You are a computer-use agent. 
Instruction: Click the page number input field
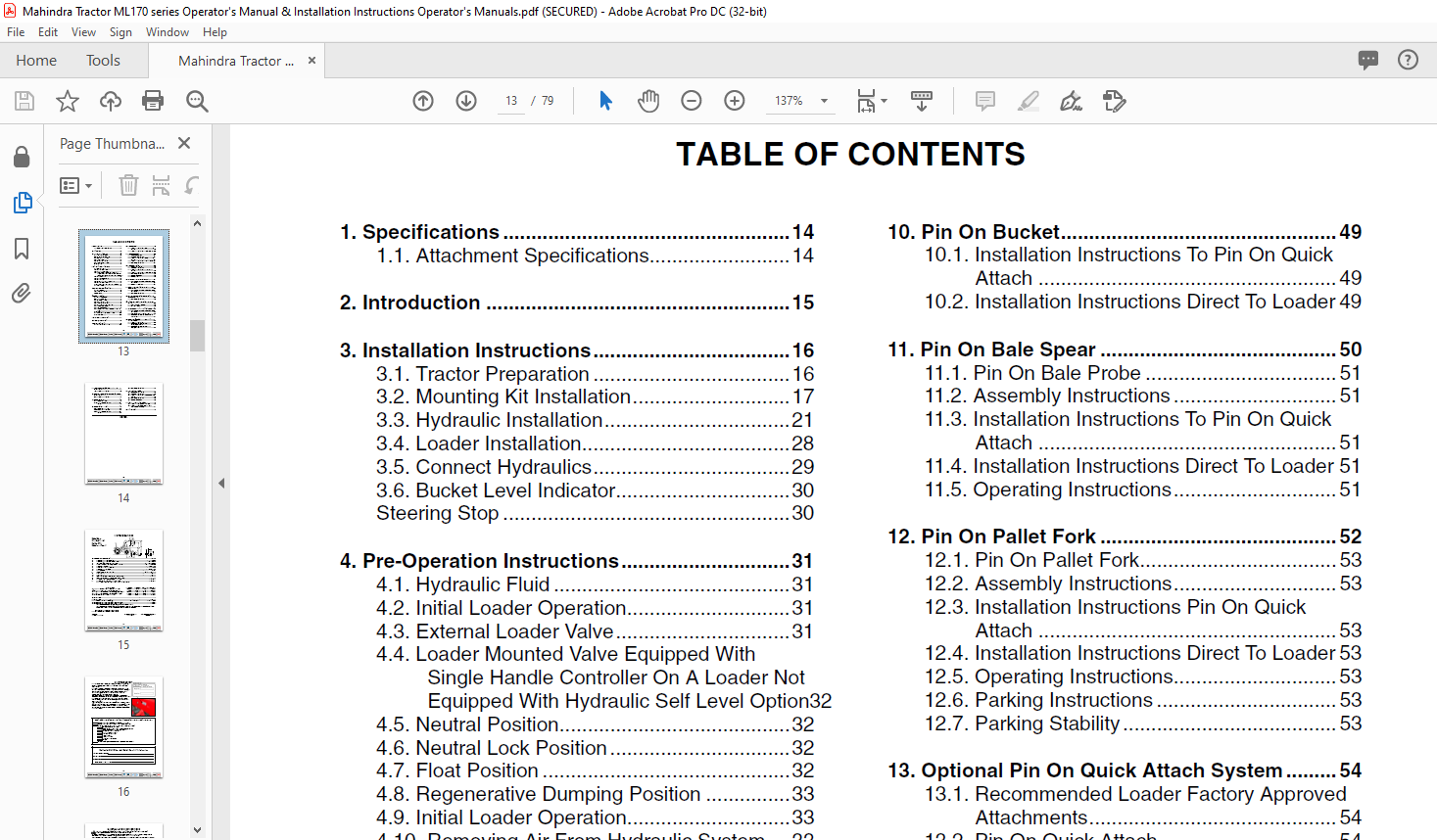pos(511,101)
